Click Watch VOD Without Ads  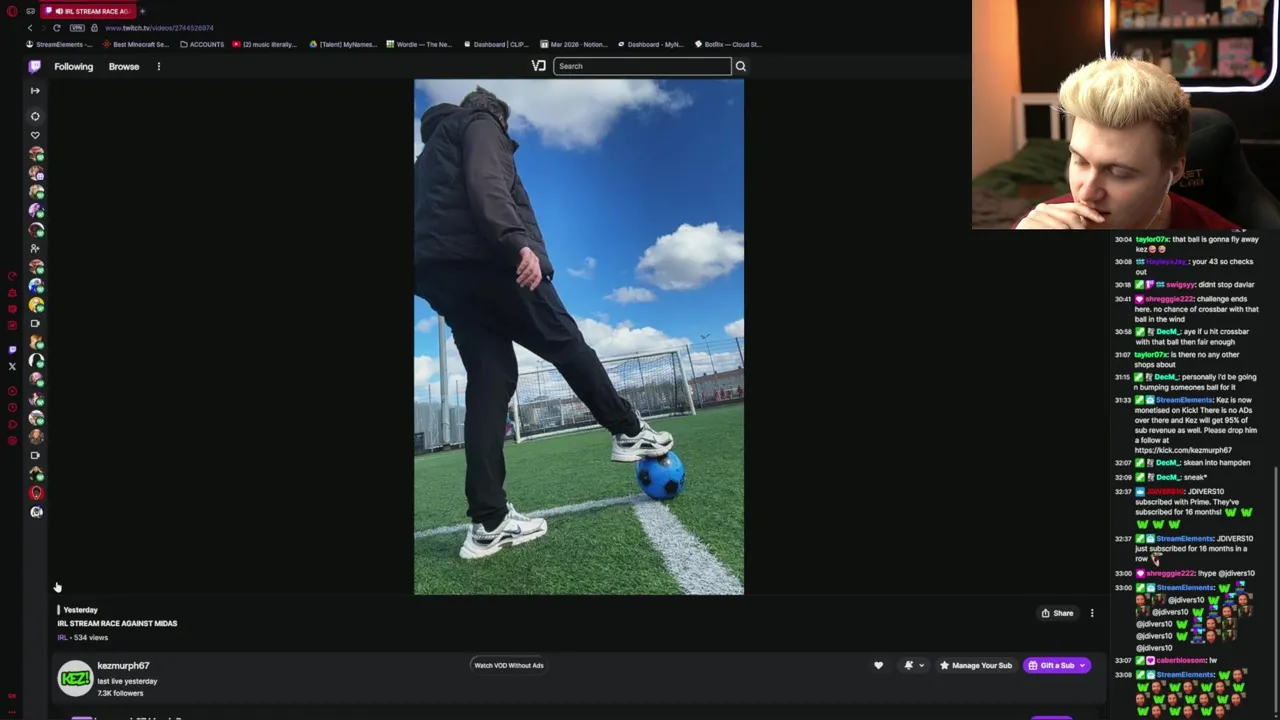pos(509,665)
